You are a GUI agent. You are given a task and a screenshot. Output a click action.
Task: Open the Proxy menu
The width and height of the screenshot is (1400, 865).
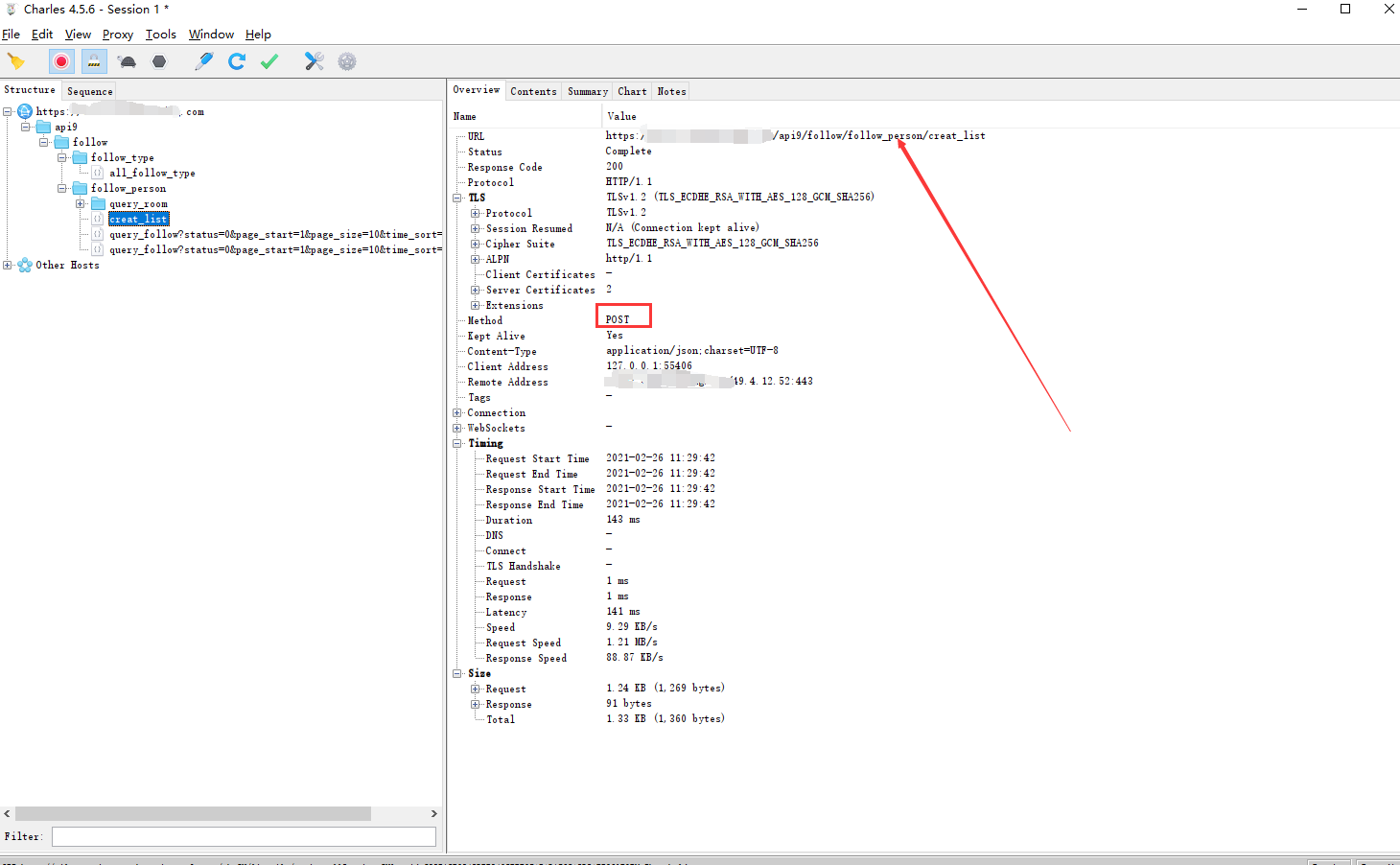pyautogui.click(x=118, y=34)
